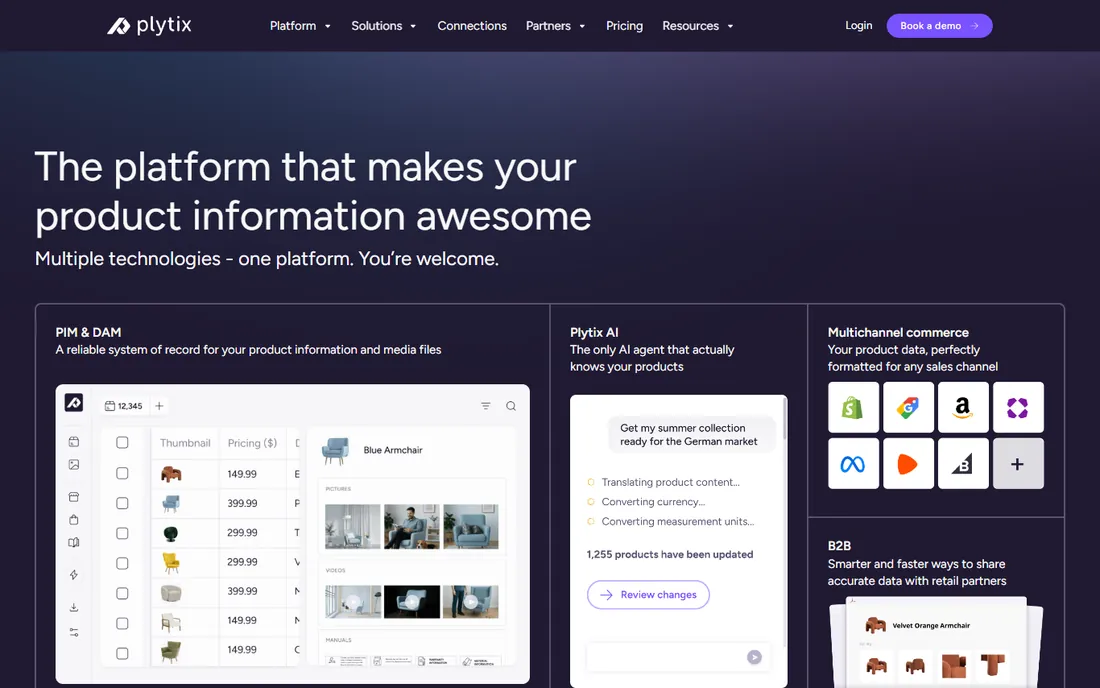Expand the Solutions menu
1100x688 pixels.
click(384, 26)
